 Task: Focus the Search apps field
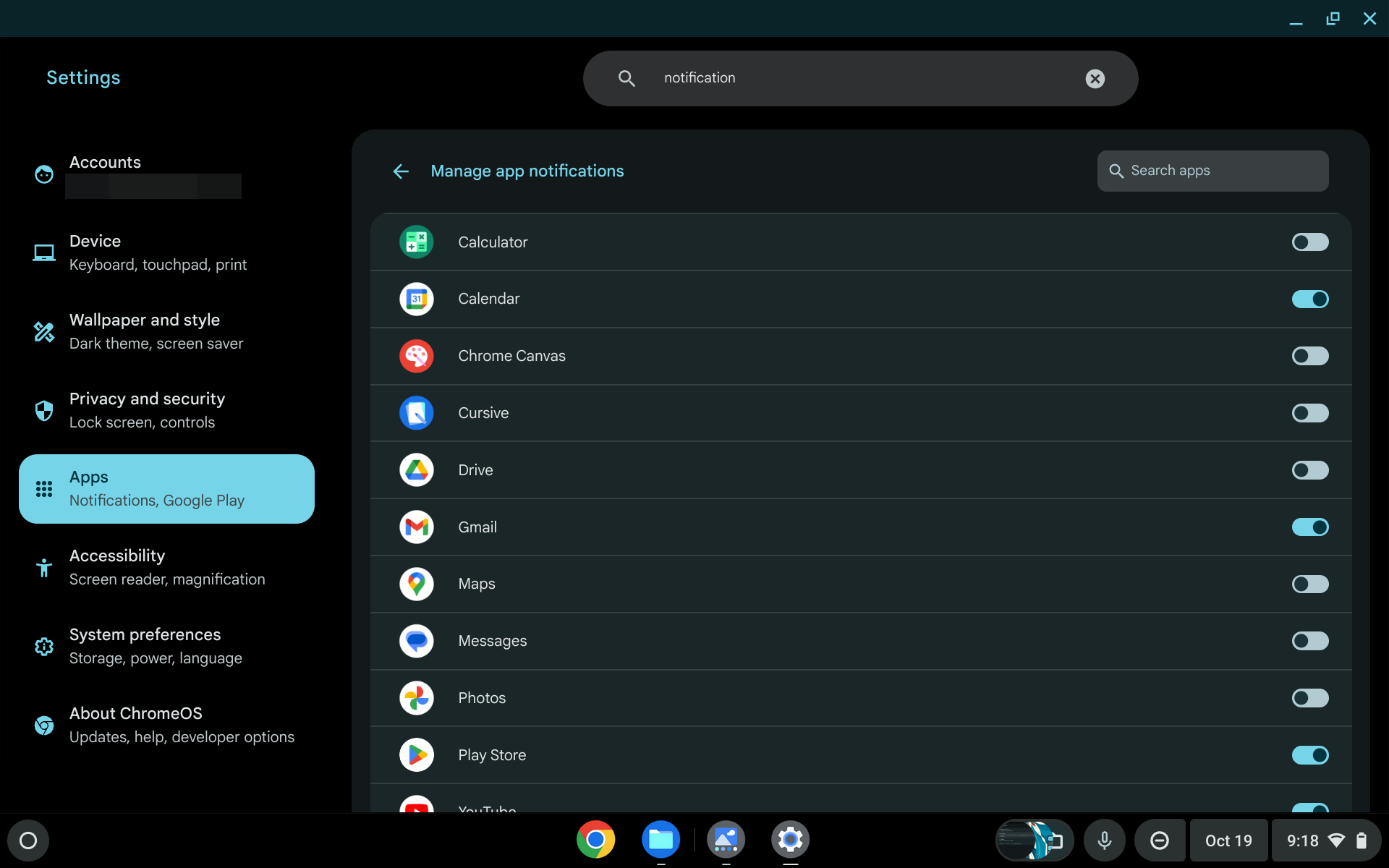(x=1212, y=171)
